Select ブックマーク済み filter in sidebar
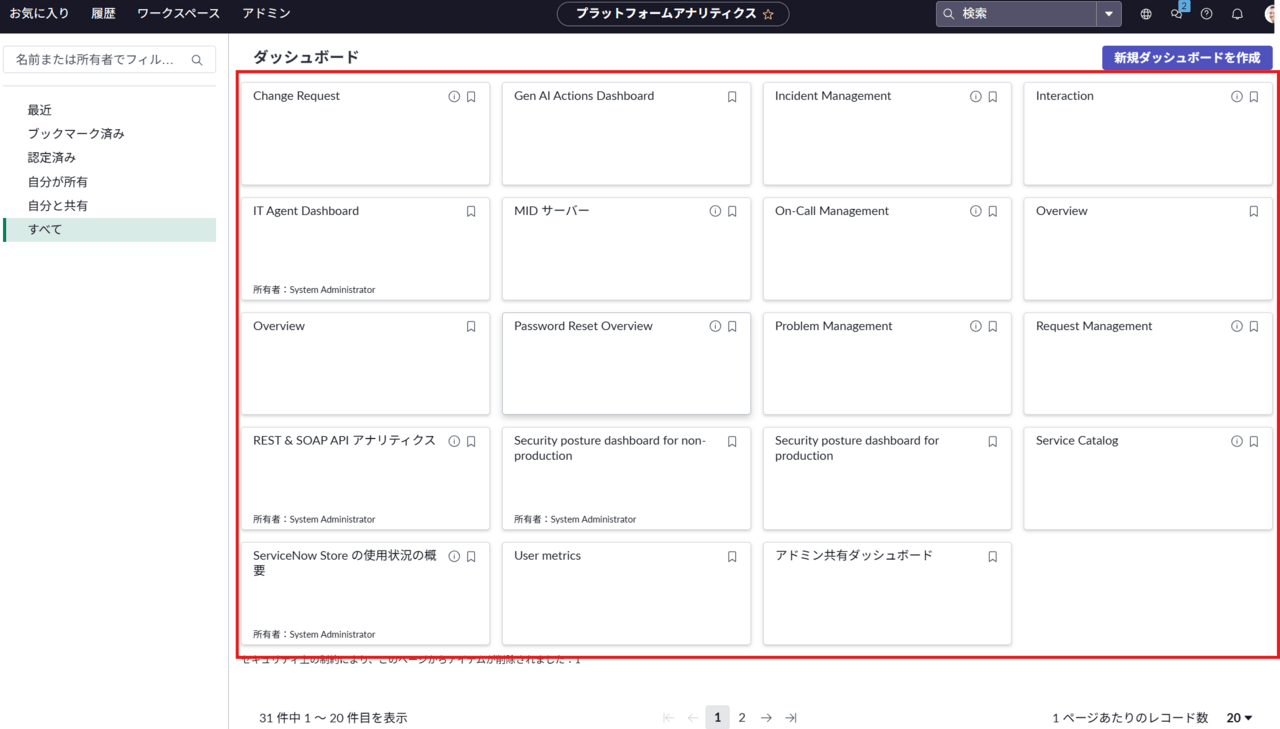1280x729 pixels. (x=76, y=134)
